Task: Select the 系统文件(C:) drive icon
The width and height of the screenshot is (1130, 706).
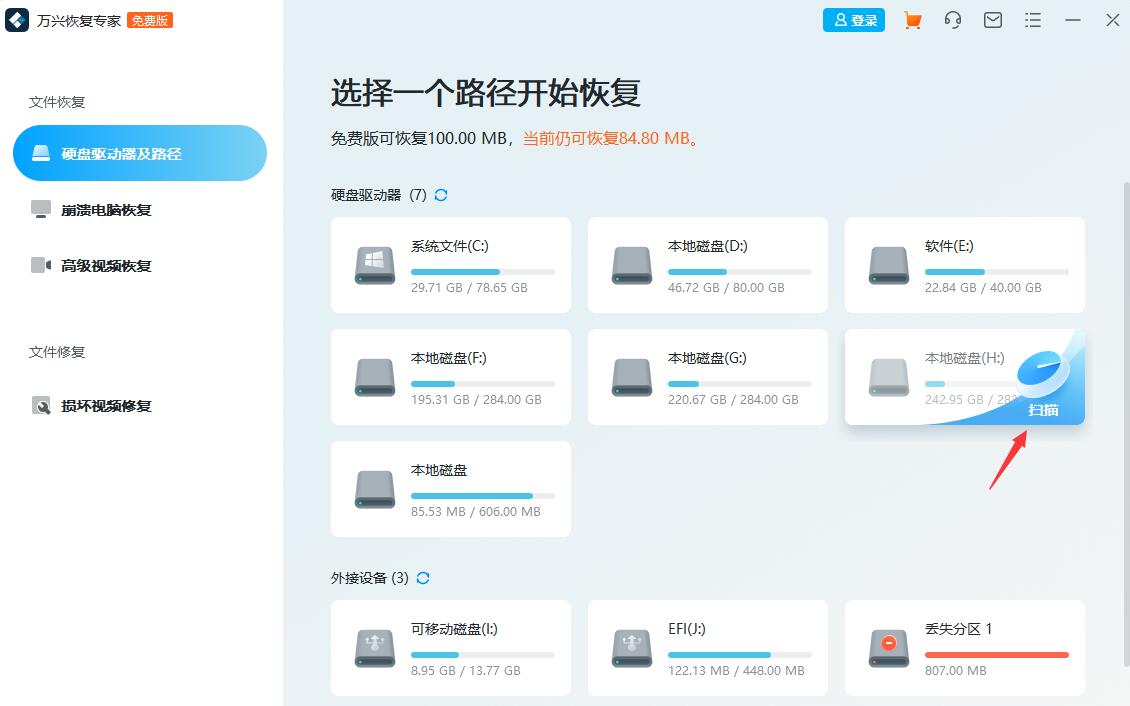Action: (375, 265)
